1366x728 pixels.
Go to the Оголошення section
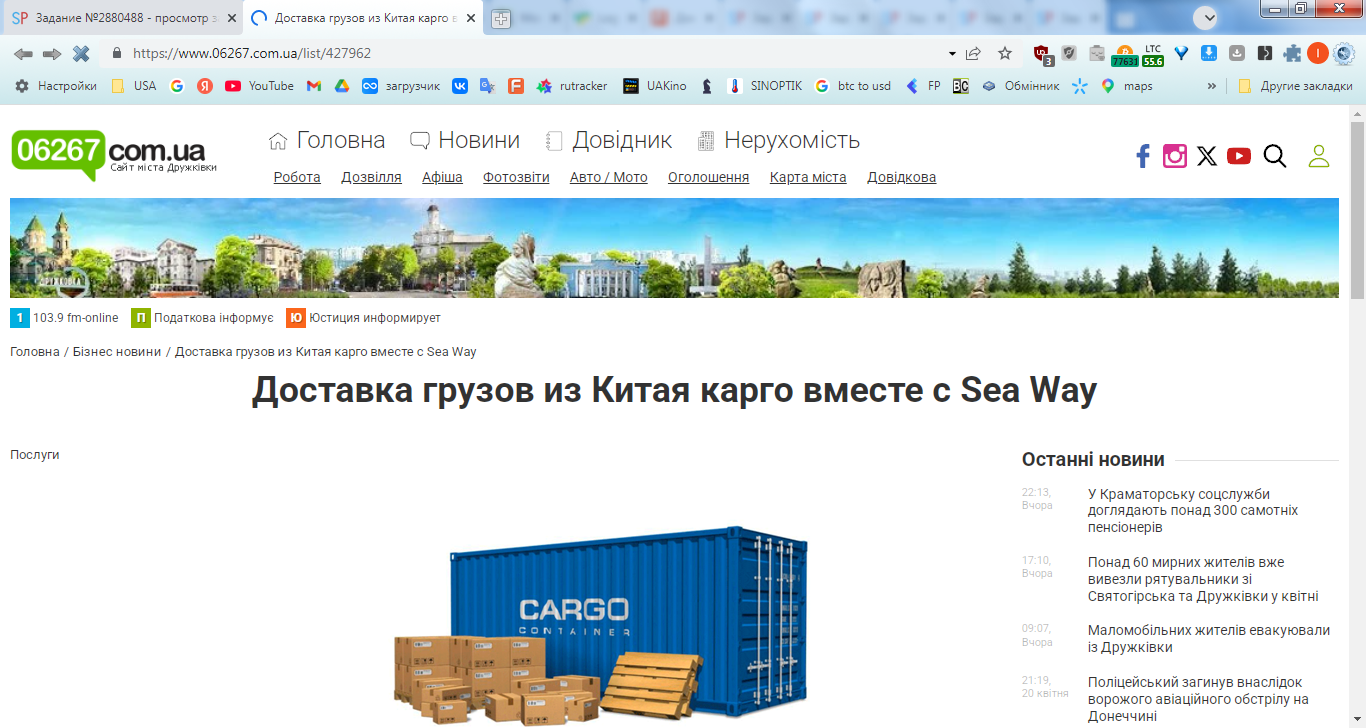[709, 177]
